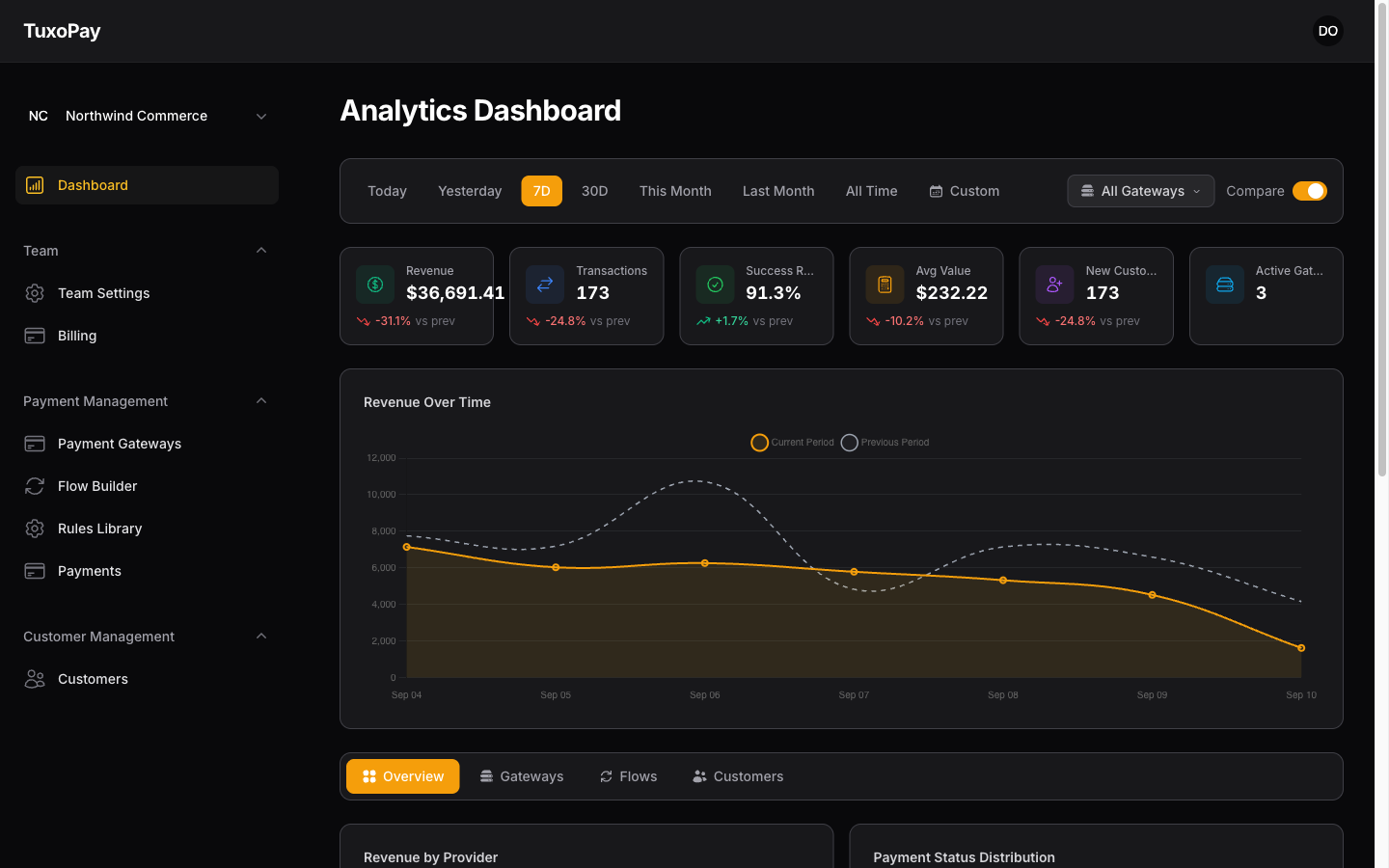Click the Customers people icon
Viewport: 1389px width, 868px height.
[35, 679]
